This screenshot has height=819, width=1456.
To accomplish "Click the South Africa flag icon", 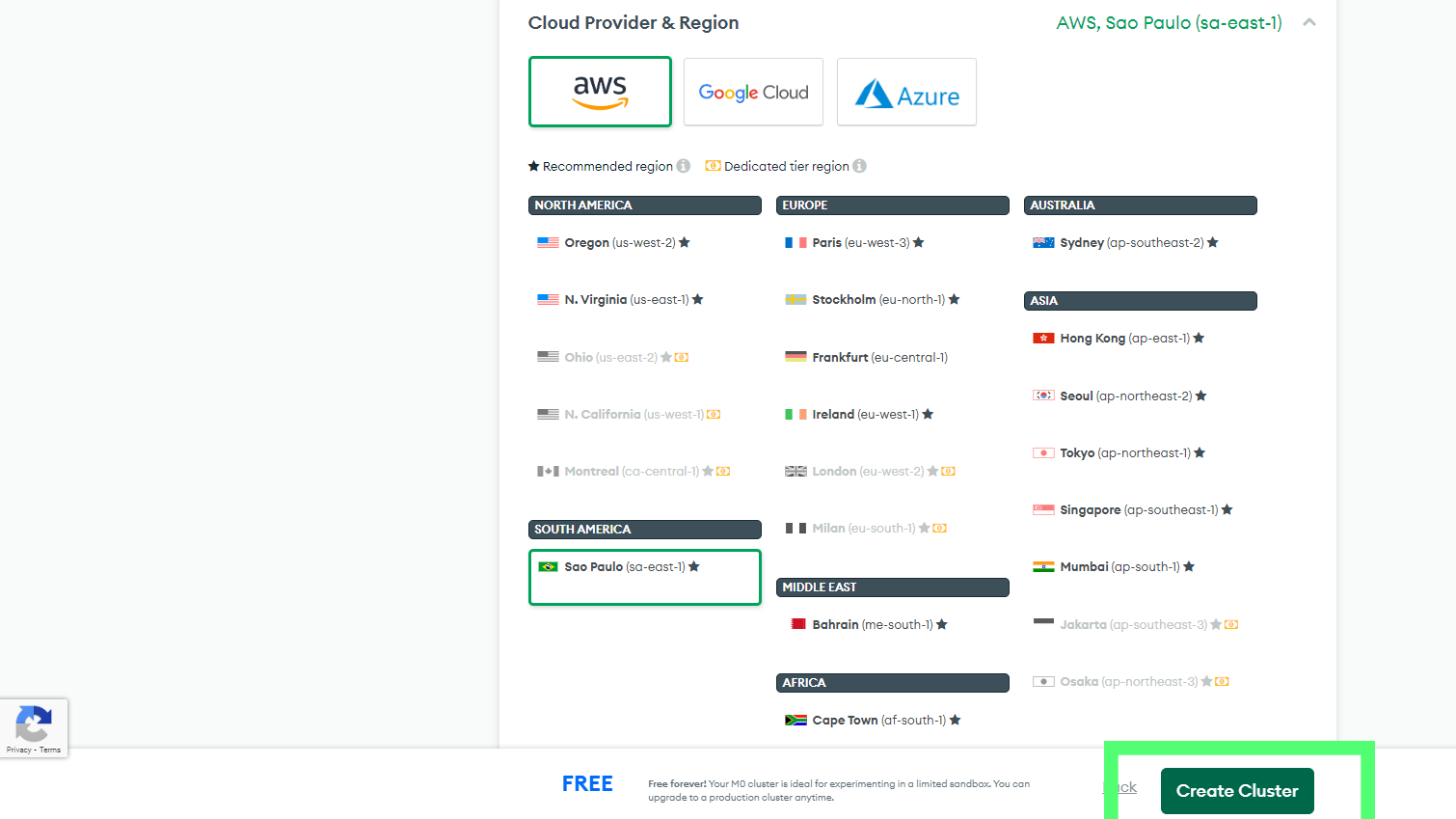I will [795, 720].
